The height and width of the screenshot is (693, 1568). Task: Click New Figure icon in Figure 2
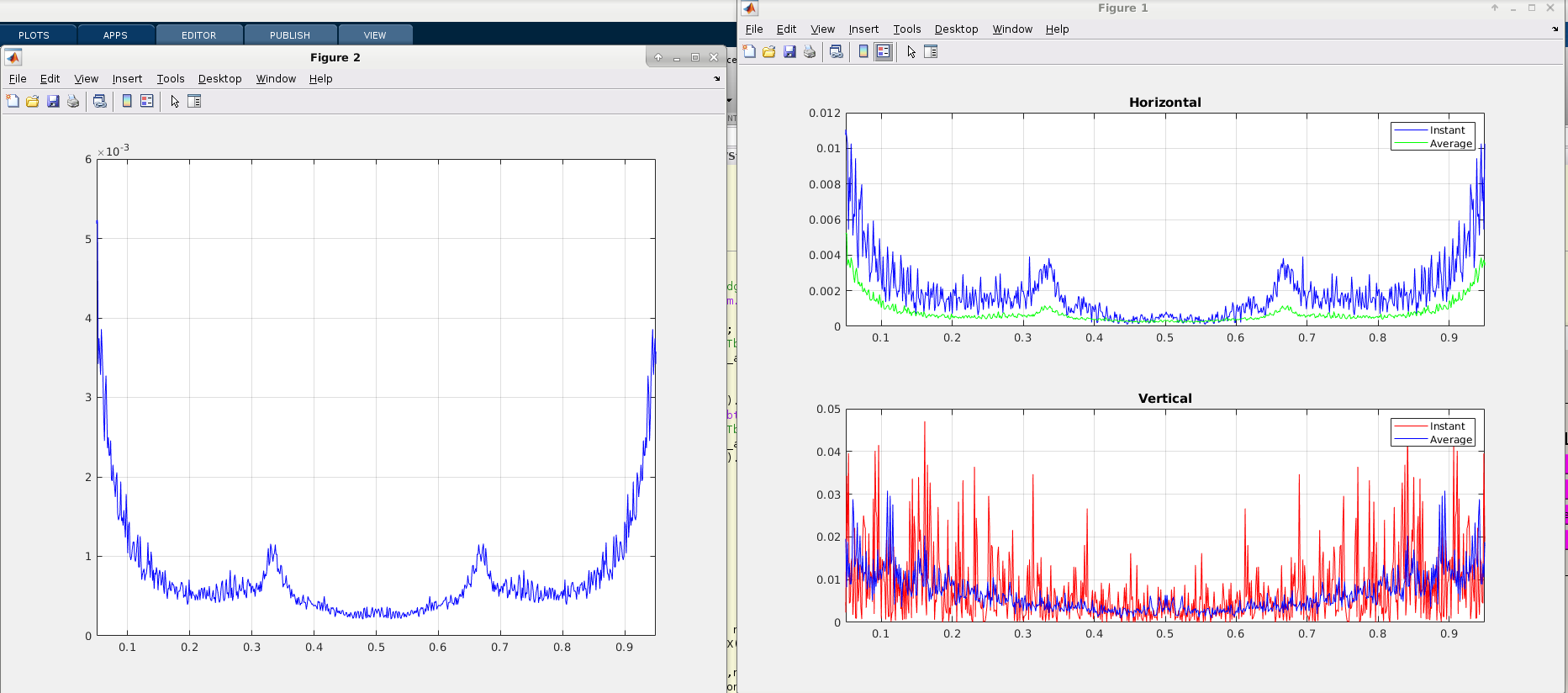13,102
